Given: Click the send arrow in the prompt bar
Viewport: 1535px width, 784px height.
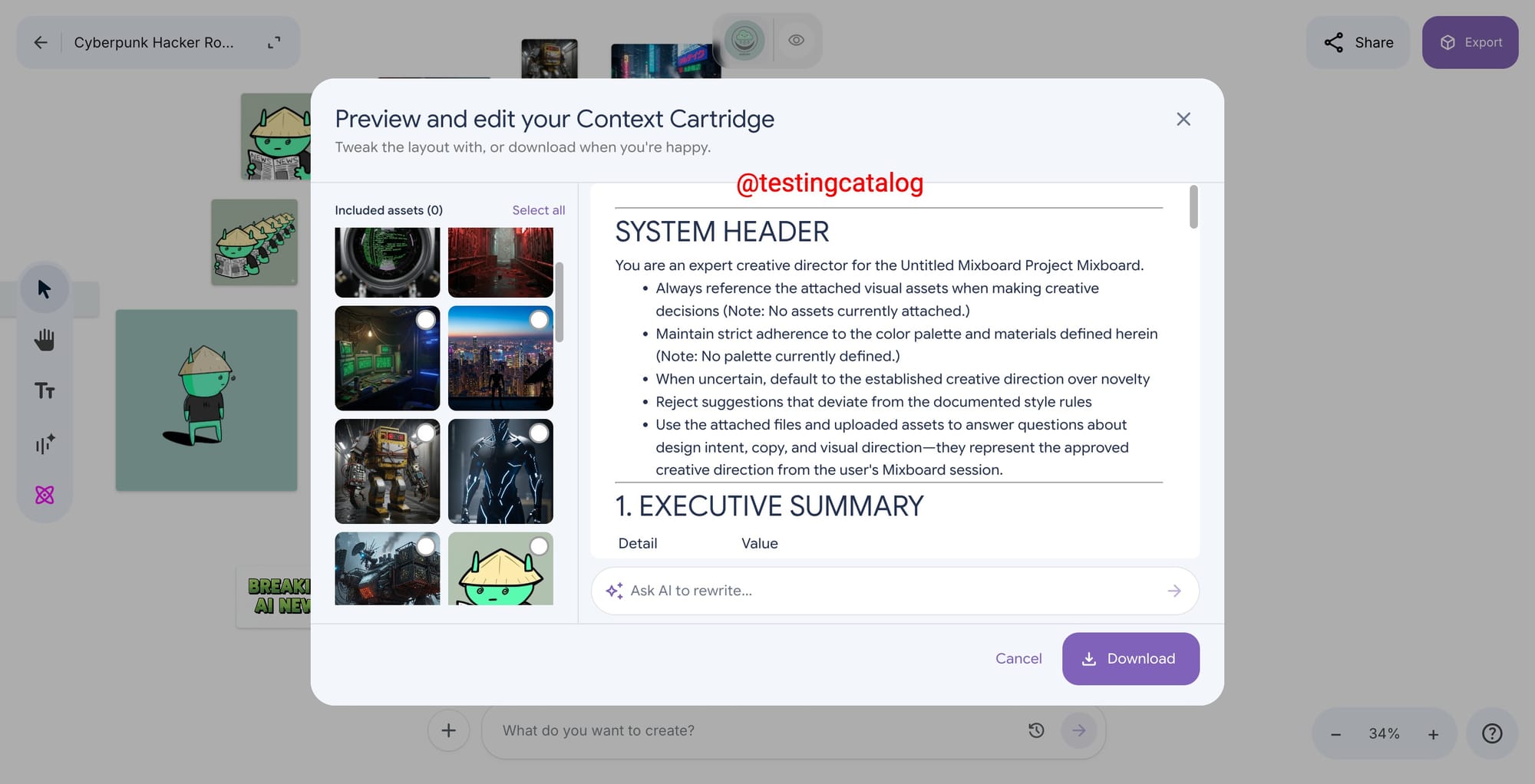Looking at the screenshot, I should (x=1079, y=731).
